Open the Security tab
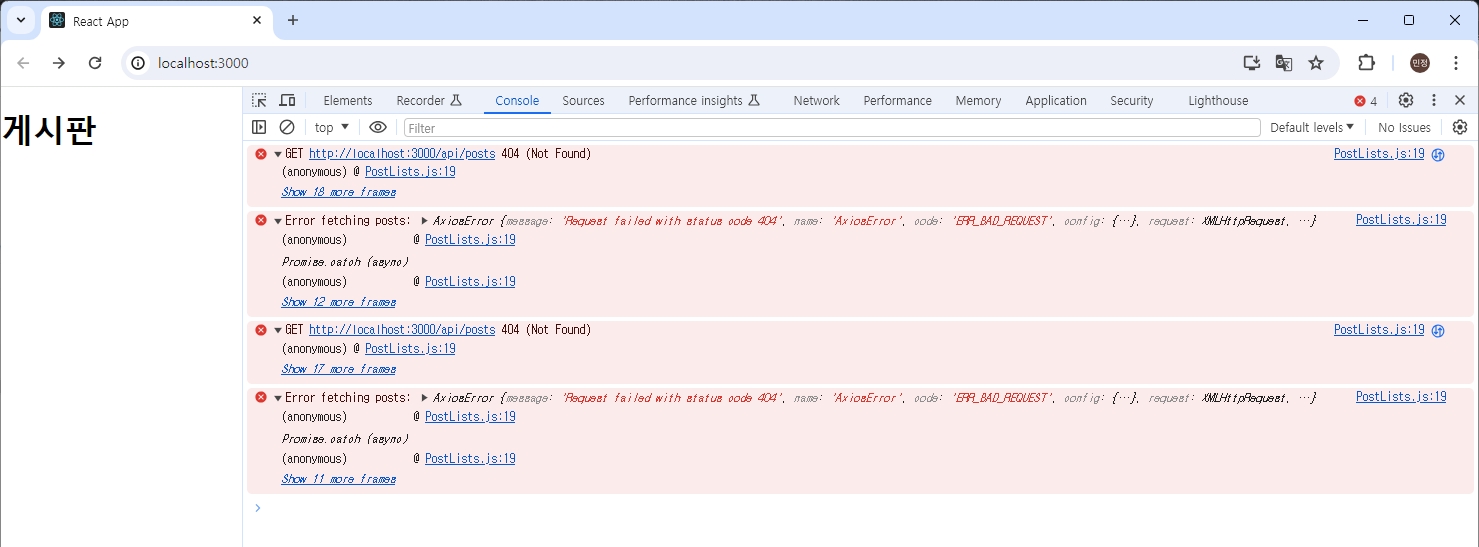 pyautogui.click(x=1131, y=100)
